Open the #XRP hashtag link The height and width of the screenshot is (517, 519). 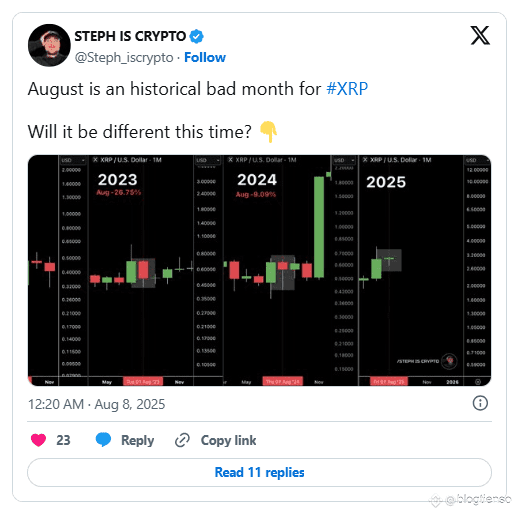point(347,89)
